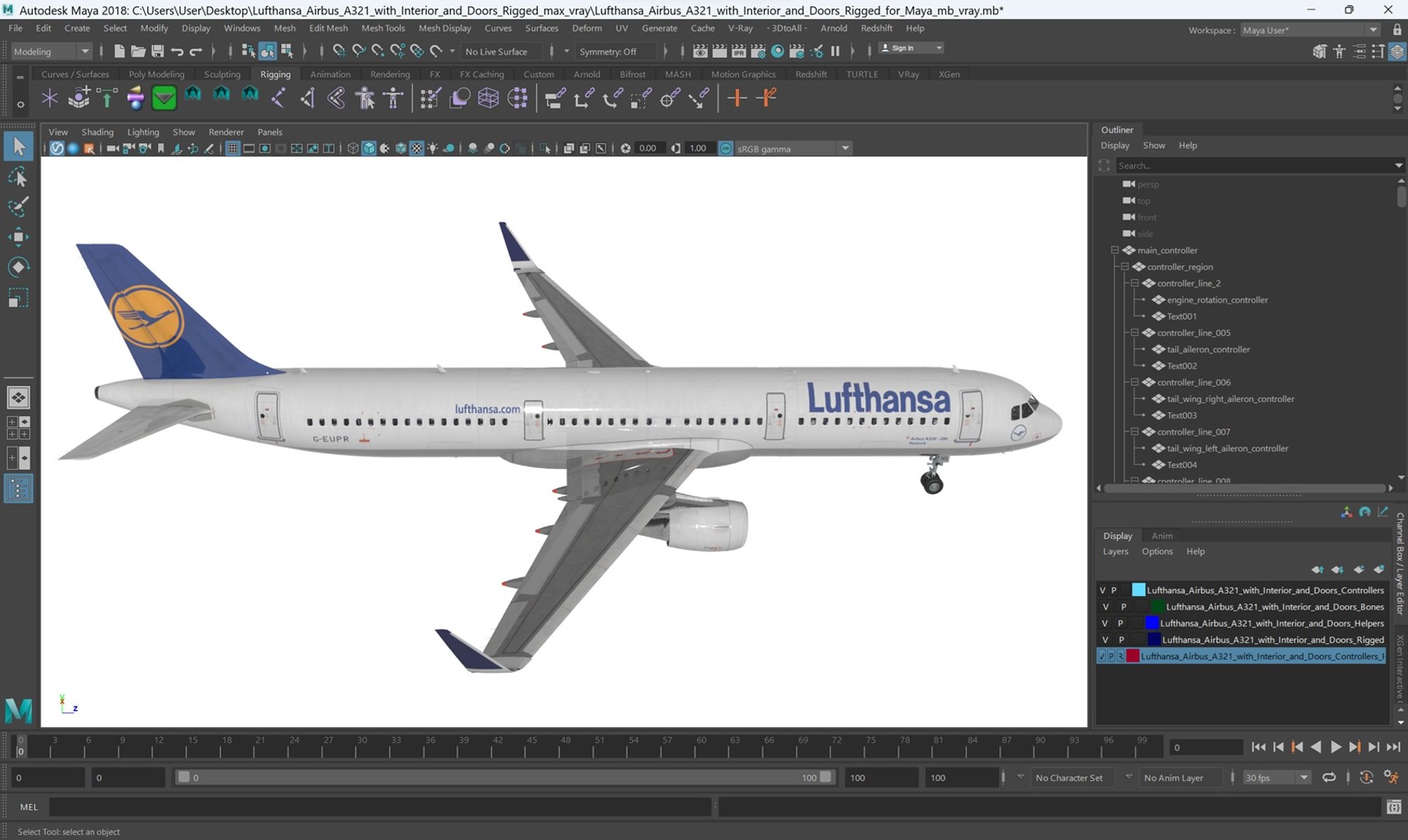
Task: Click the Quick Rig figure shelf icon
Action: (365, 98)
